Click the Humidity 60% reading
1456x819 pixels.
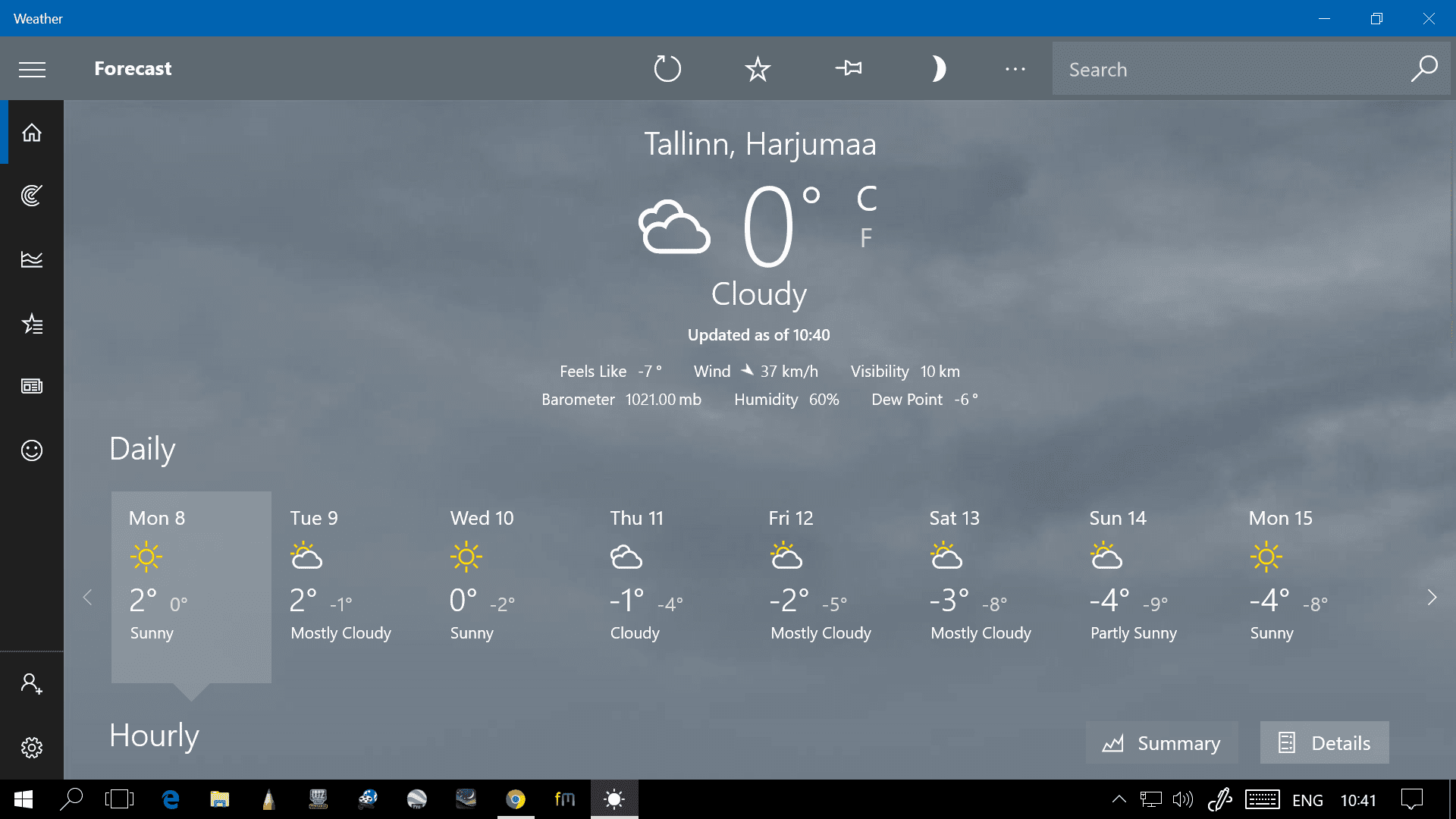pos(786,400)
